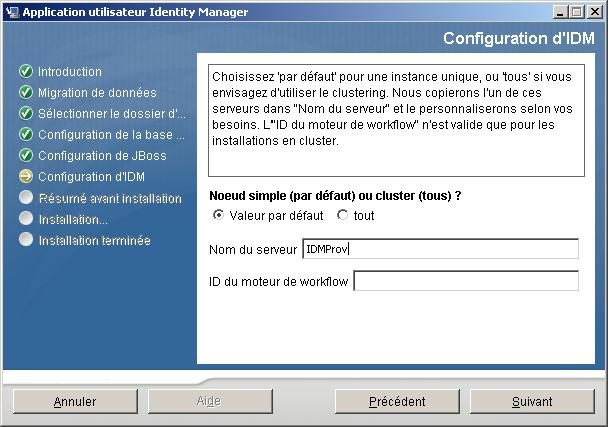This screenshot has width=608, height=427.
Task: Click the Configuration de JBoss checkmark icon
Action: (26, 155)
